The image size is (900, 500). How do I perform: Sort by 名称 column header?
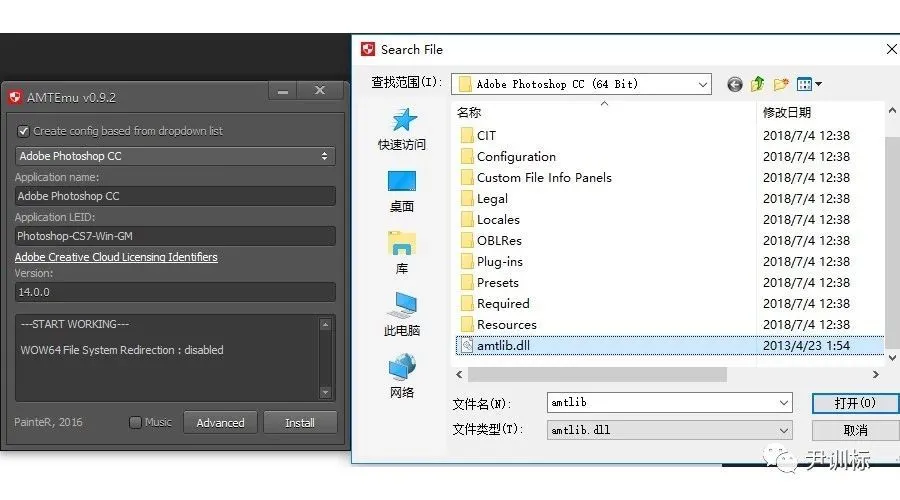point(469,113)
